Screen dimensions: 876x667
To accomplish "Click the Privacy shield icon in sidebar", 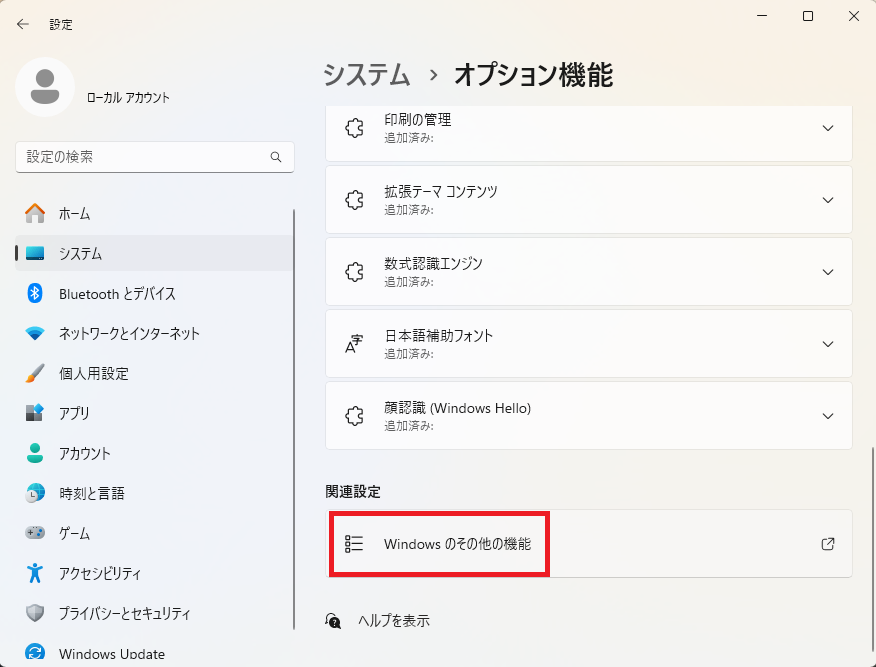I will pyautogui.click(x=35, y=613).
